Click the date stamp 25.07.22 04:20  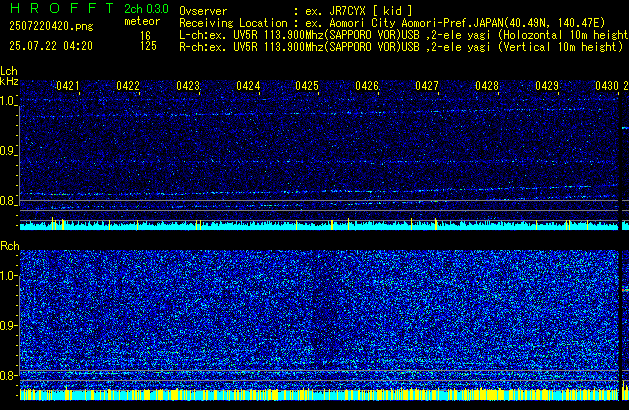(51, 46)
